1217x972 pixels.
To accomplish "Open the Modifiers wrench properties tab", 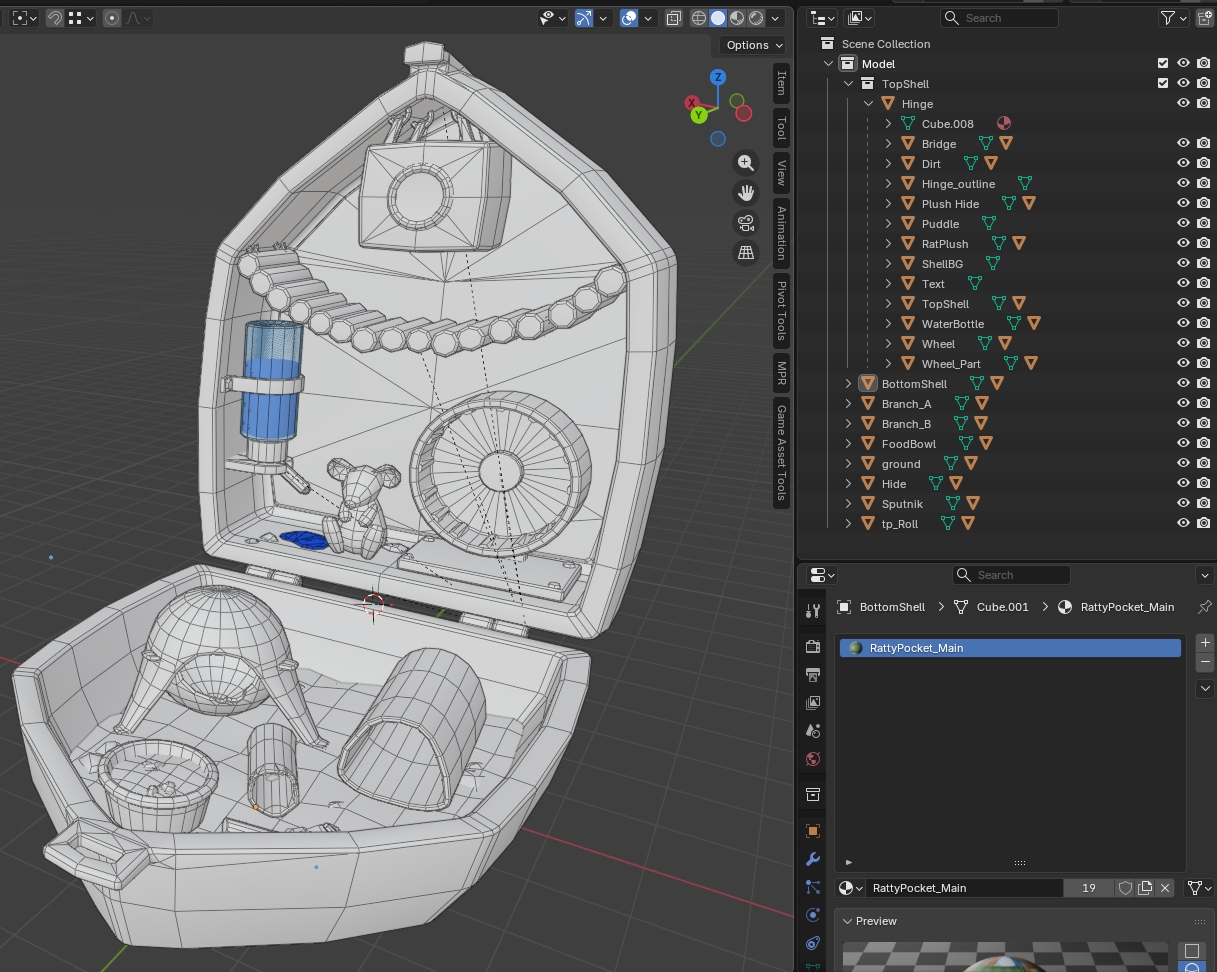I will pyautogui.click(x=812, y=859).
